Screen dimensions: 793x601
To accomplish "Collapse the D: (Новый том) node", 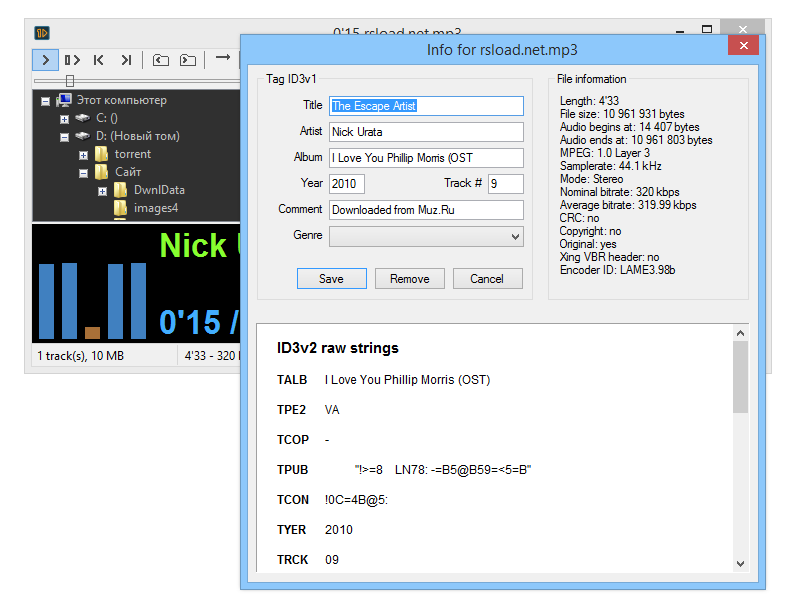I will click(64, 137).
